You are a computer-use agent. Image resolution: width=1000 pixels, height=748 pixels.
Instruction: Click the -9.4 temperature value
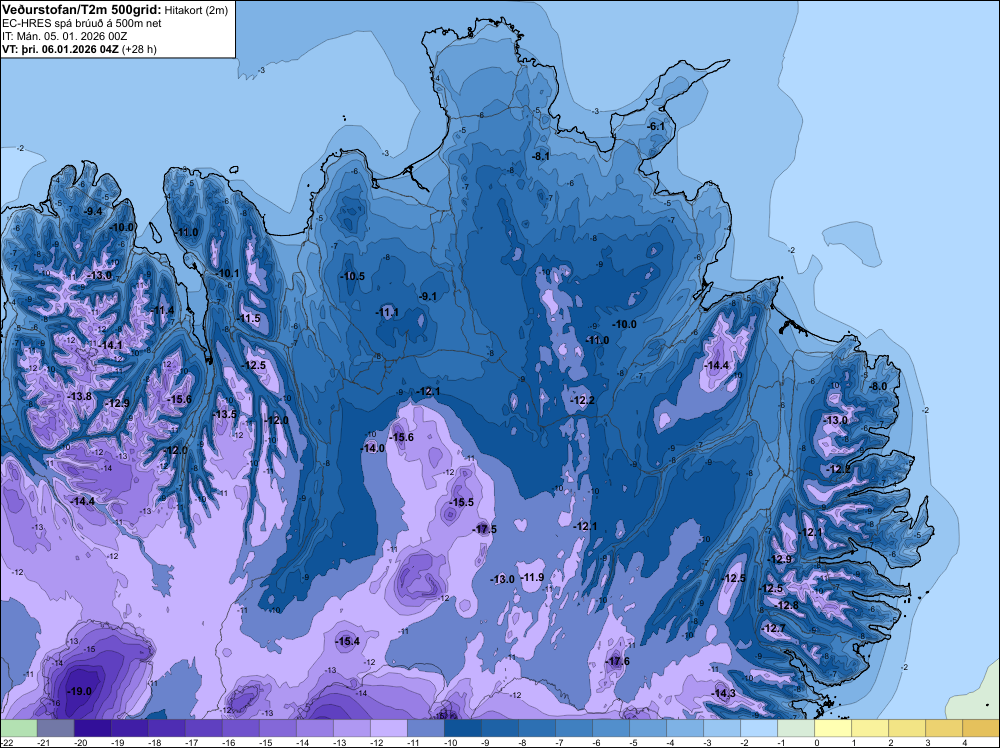(93, 211)
